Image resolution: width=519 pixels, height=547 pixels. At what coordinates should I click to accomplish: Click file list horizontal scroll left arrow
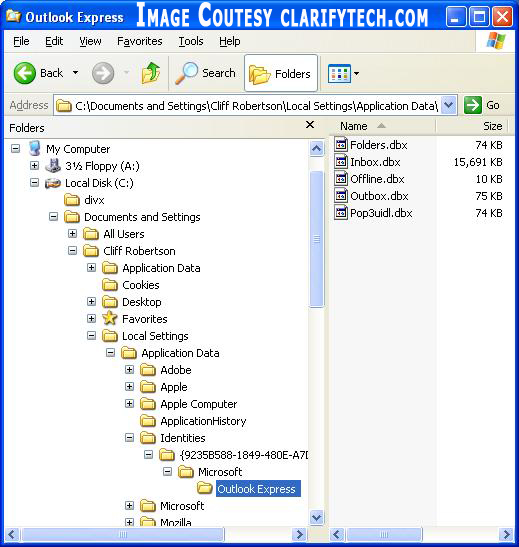coord(337,534)
